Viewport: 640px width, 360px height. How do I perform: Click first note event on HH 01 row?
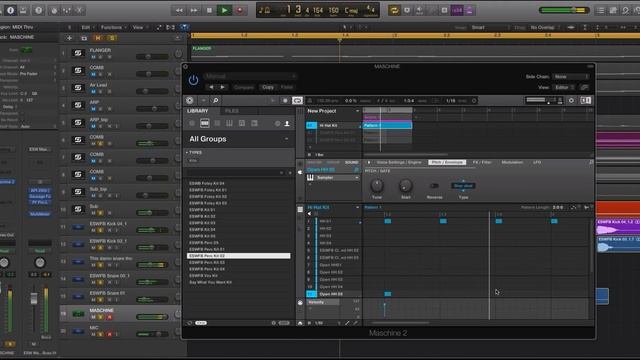[388, 221]
